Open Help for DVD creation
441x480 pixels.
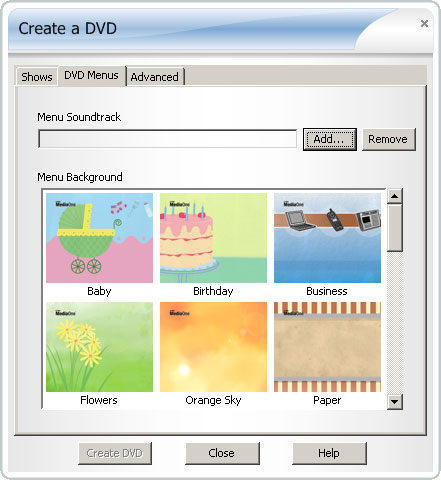tap(329, 453)
